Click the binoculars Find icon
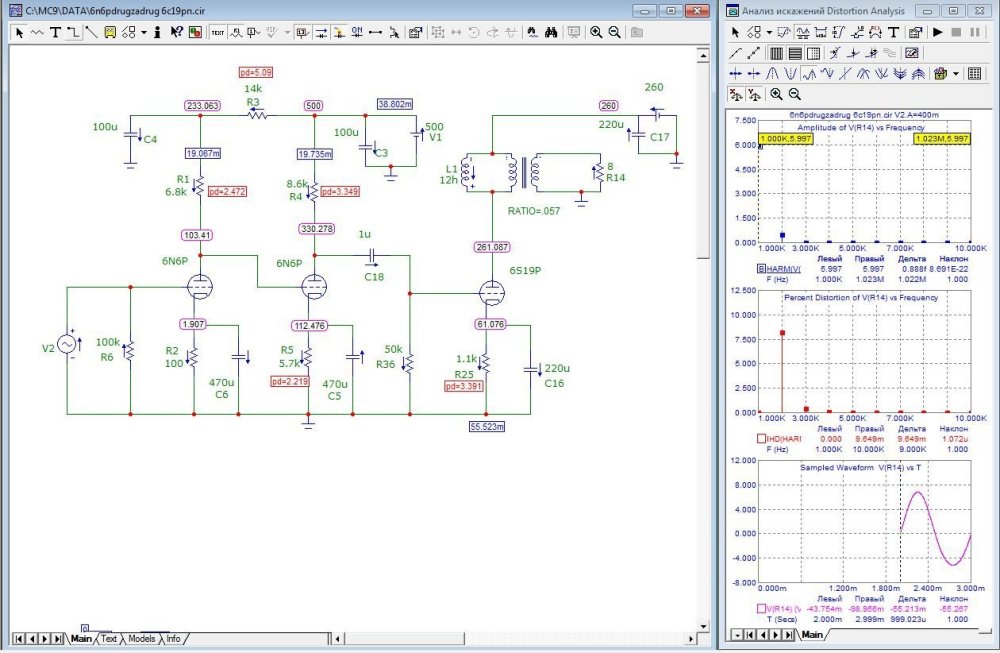1000x653 pixels. pos(551,32)
